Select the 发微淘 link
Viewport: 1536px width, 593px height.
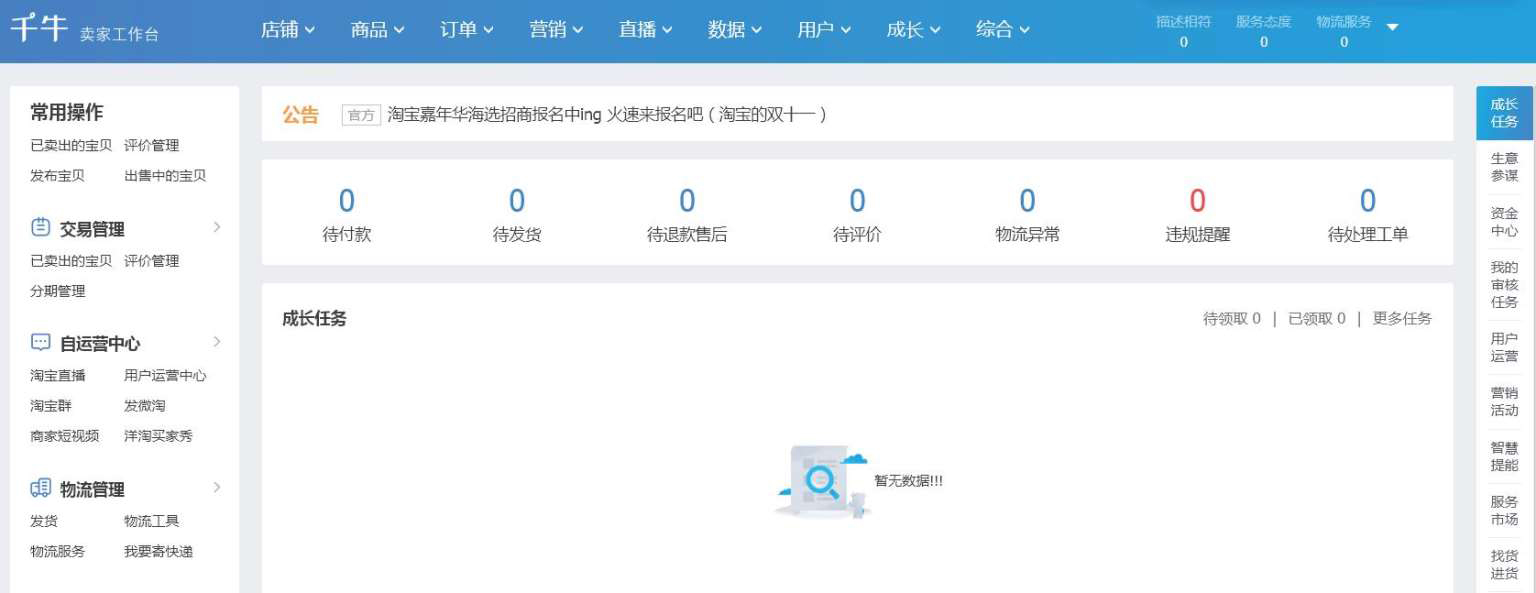(145, 406)
